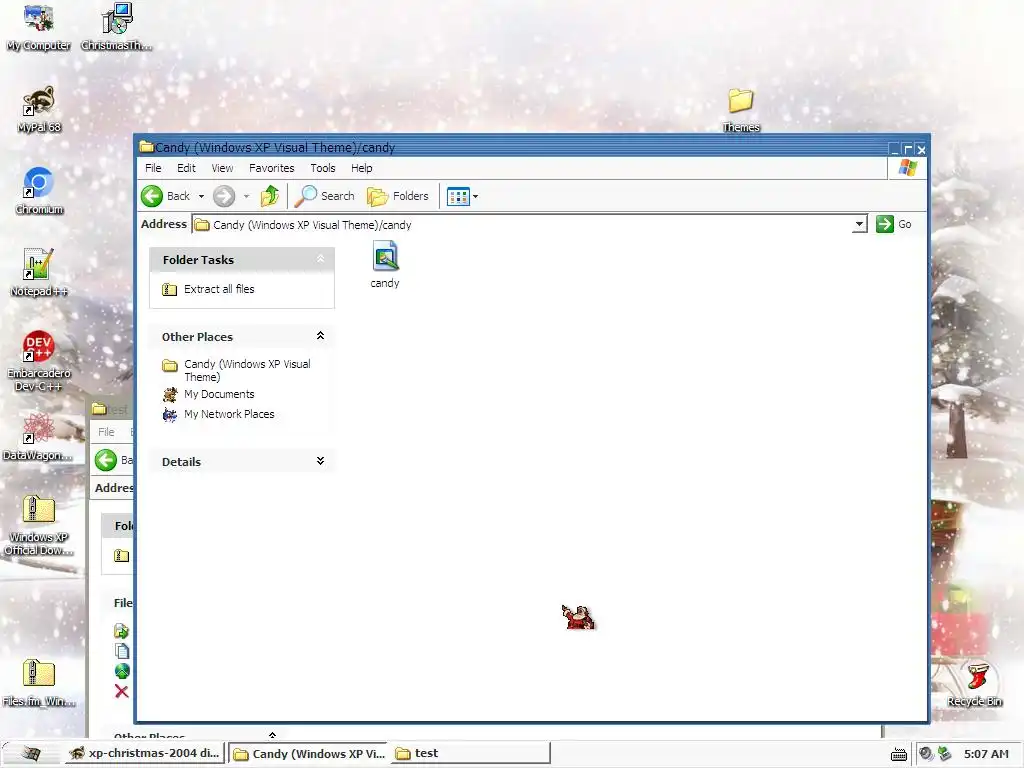Image resolution: width=1024 pixels, height=768 pixels.
Task: Collapse the Folder Tasks panel
Action: 321,259
